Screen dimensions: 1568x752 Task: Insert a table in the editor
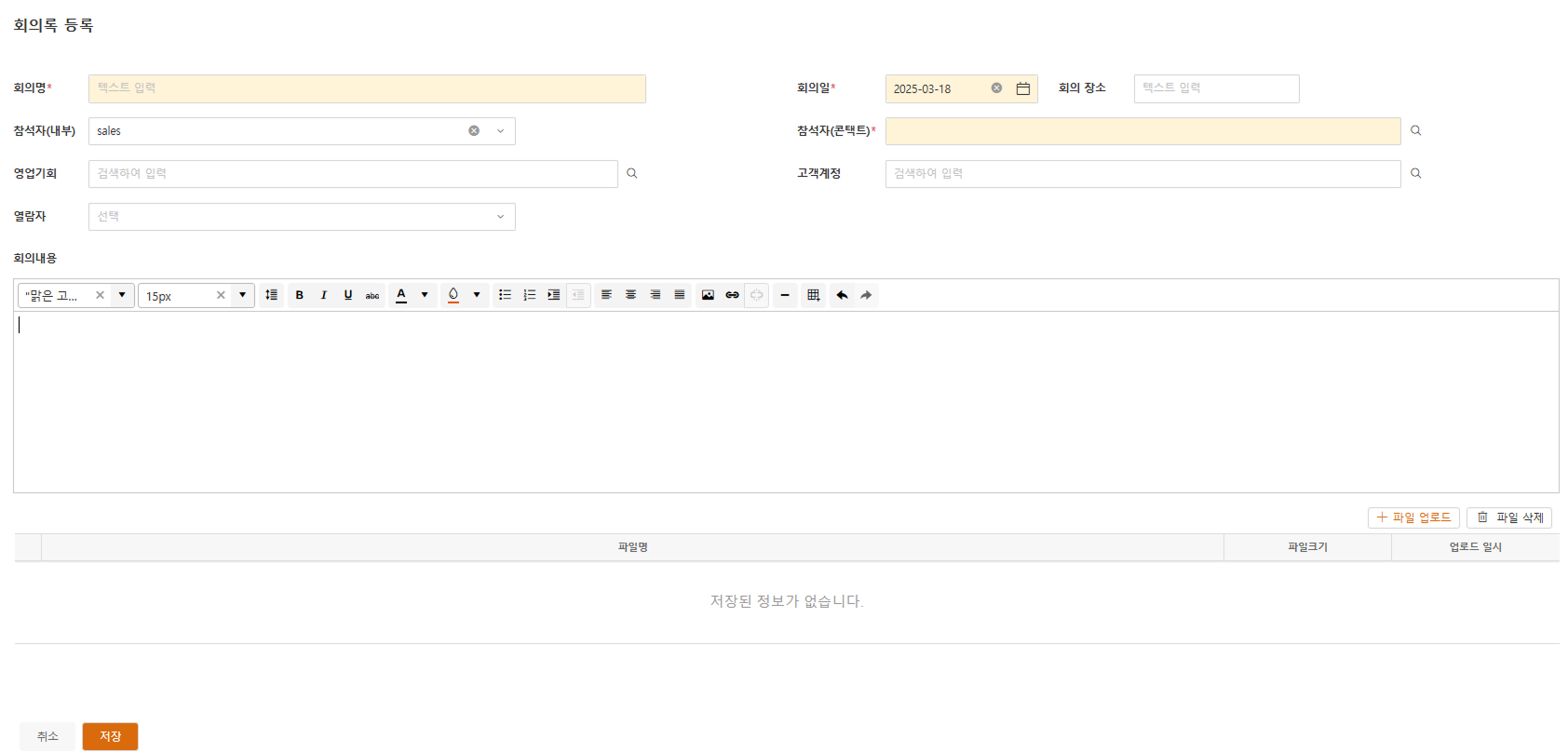pos(813,295)
